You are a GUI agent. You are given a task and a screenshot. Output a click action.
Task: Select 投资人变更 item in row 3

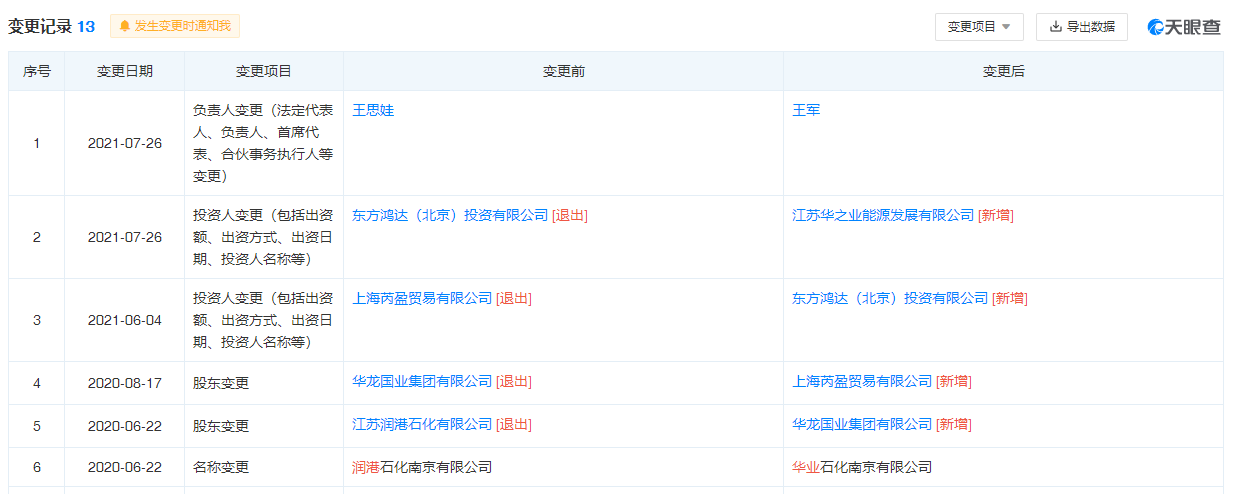coord(264,320)
